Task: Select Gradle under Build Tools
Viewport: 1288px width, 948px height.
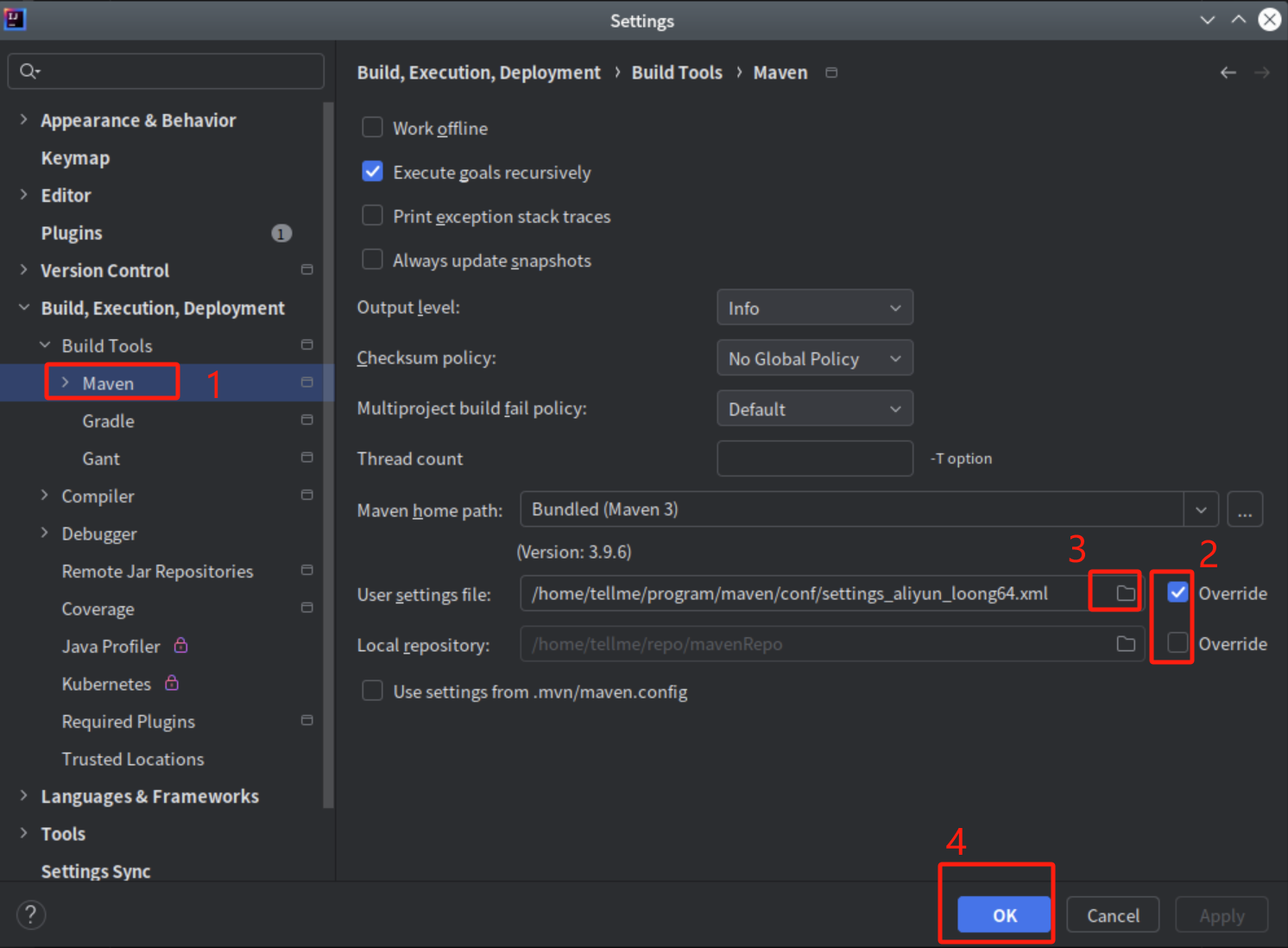Action: tap(108, 421)
